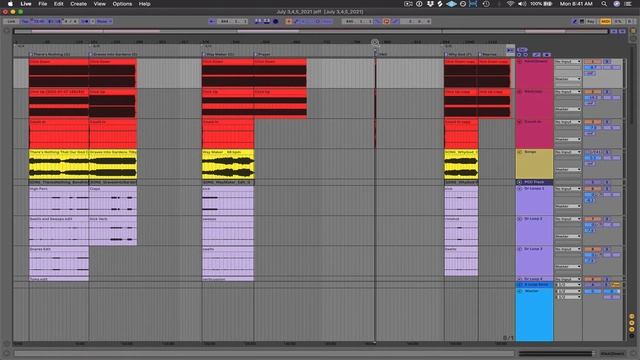This screenshot has width=640, height=360.
Task: Select the High Perc MIDI clip
Action: click(x=59, y=200)
